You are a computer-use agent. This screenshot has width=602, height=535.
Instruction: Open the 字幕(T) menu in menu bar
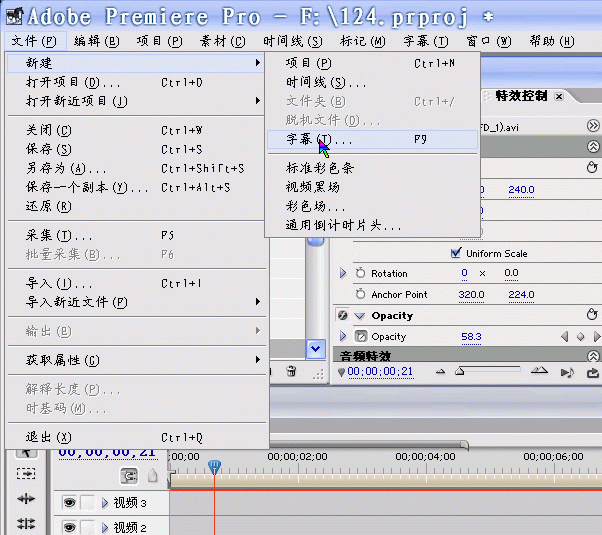tap(426, 41)
